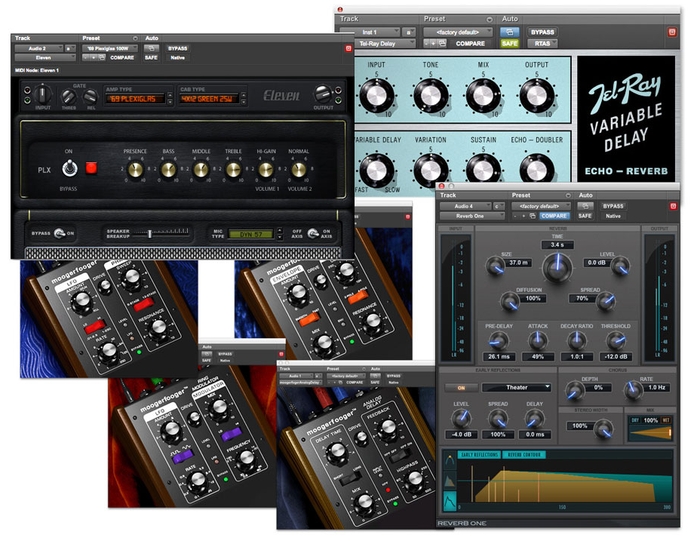Open the Reverb One plug-in selector dropdown
Image resolution: width=700 pixels, height=541 pixels.
coord(472,216)
